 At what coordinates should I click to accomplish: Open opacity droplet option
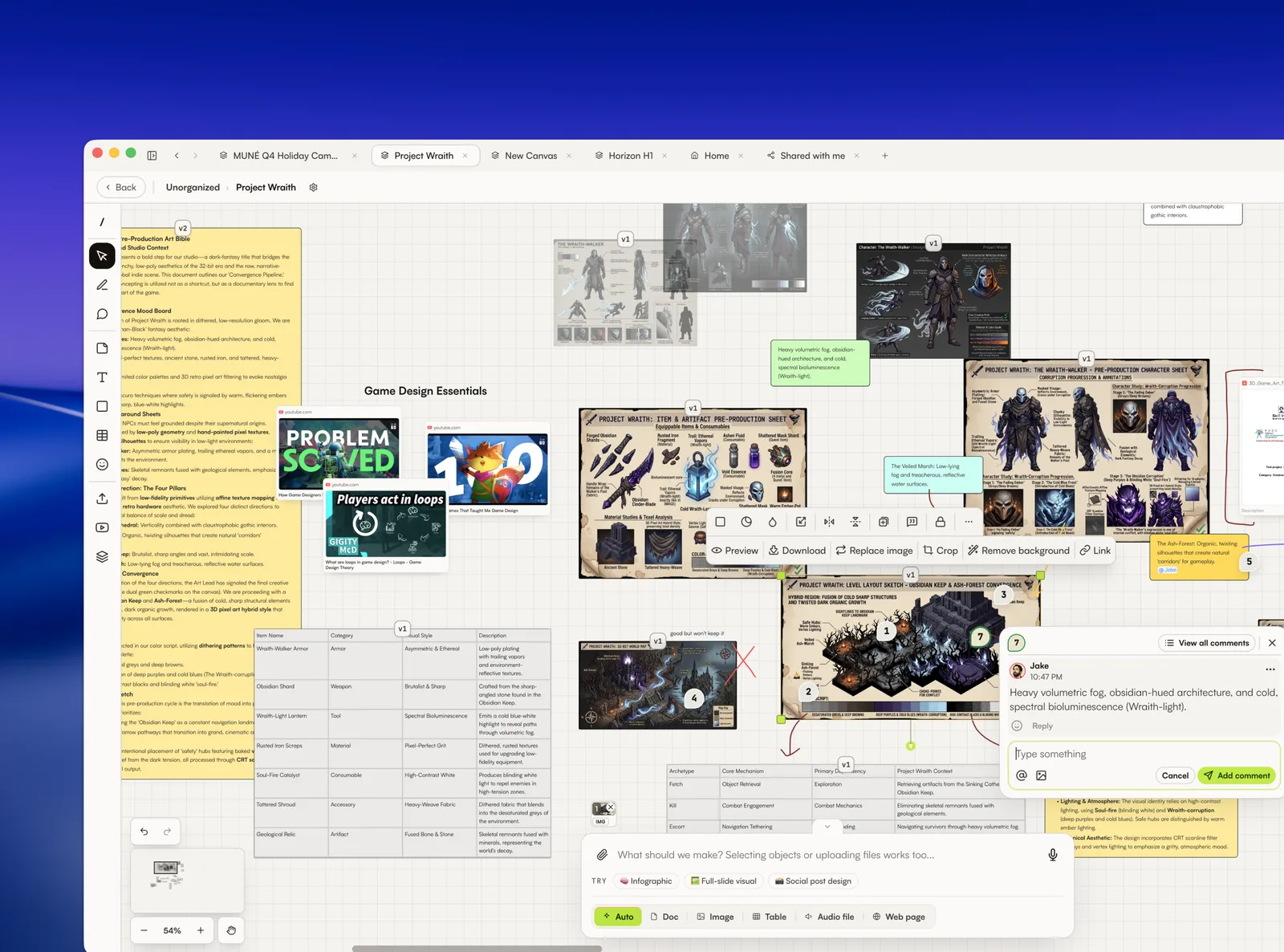(x=773, y=522)
